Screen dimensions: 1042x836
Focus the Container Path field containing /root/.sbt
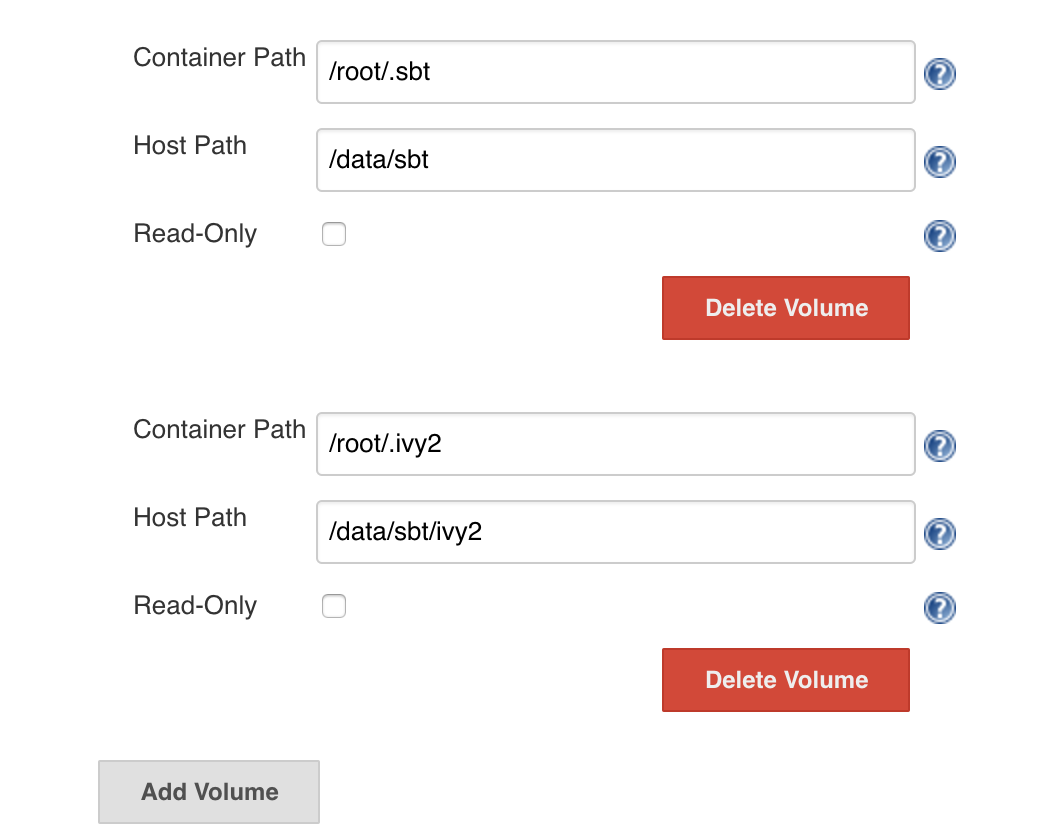615,72
